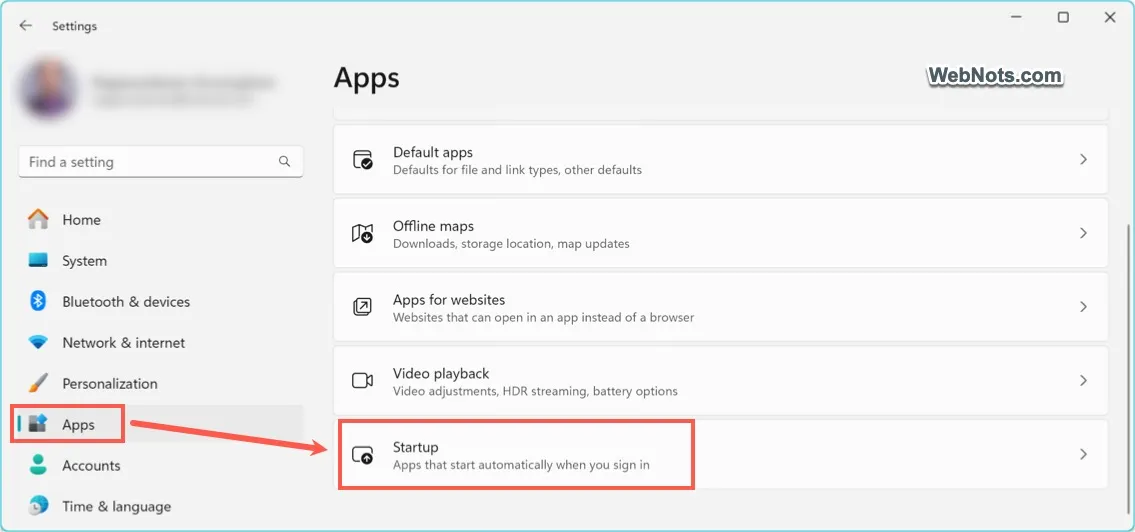This screenshot has width=1135, height=532.
Task: Open Accounts settings
Action: (161, 465)
